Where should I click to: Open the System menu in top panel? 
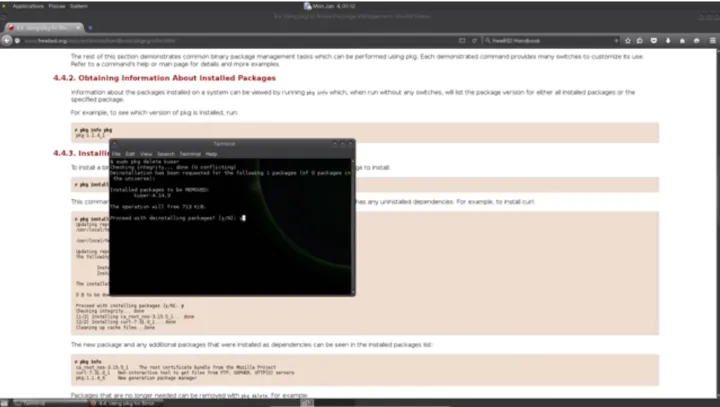click(x=80, y=5)
